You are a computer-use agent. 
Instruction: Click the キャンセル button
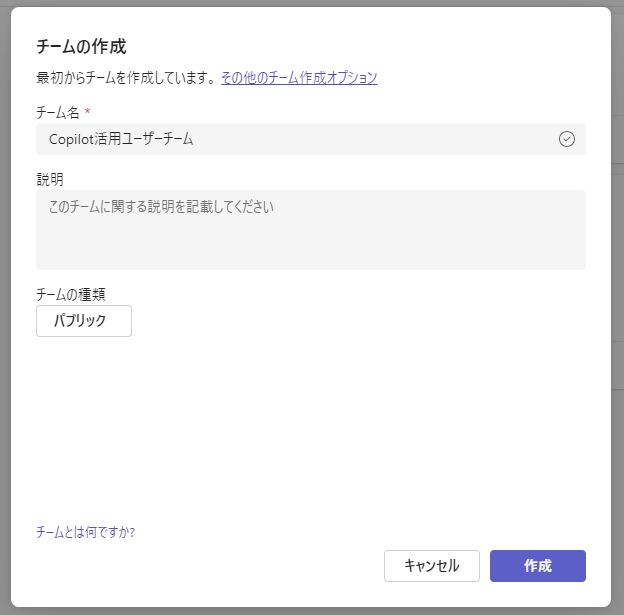[432, 566]
